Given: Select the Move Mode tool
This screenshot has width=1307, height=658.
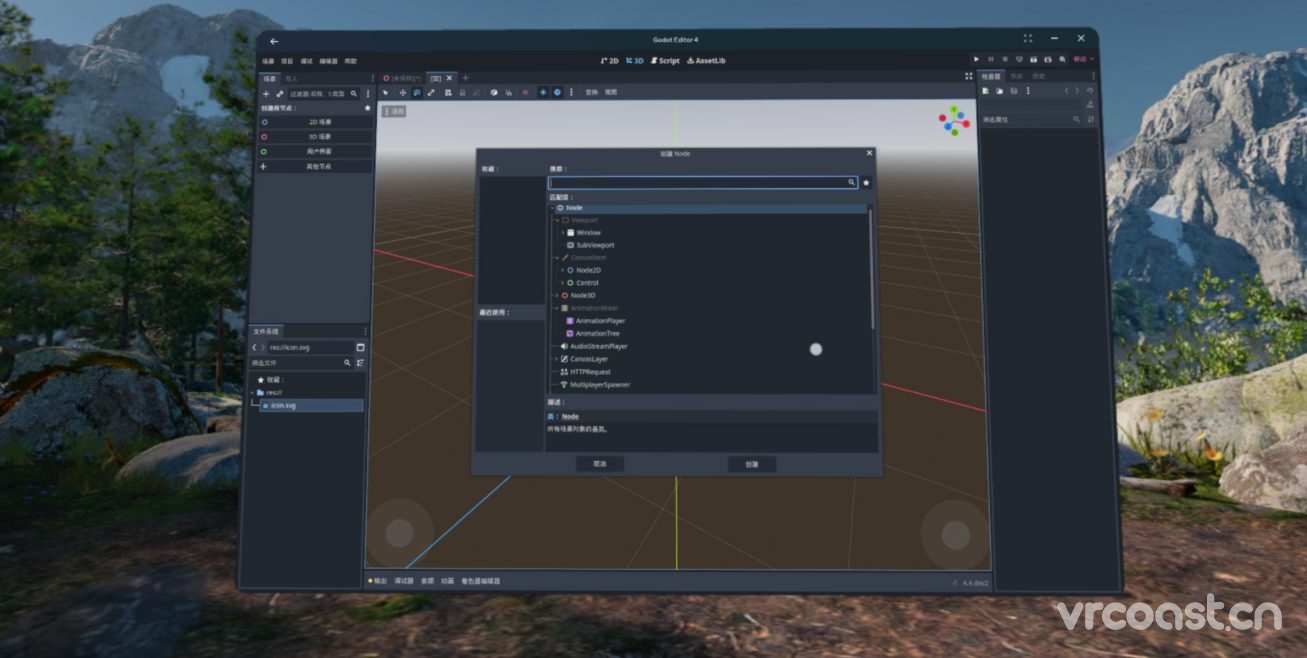Looking at the screenshot, I should pyautogui.click(x=403, y=92).
